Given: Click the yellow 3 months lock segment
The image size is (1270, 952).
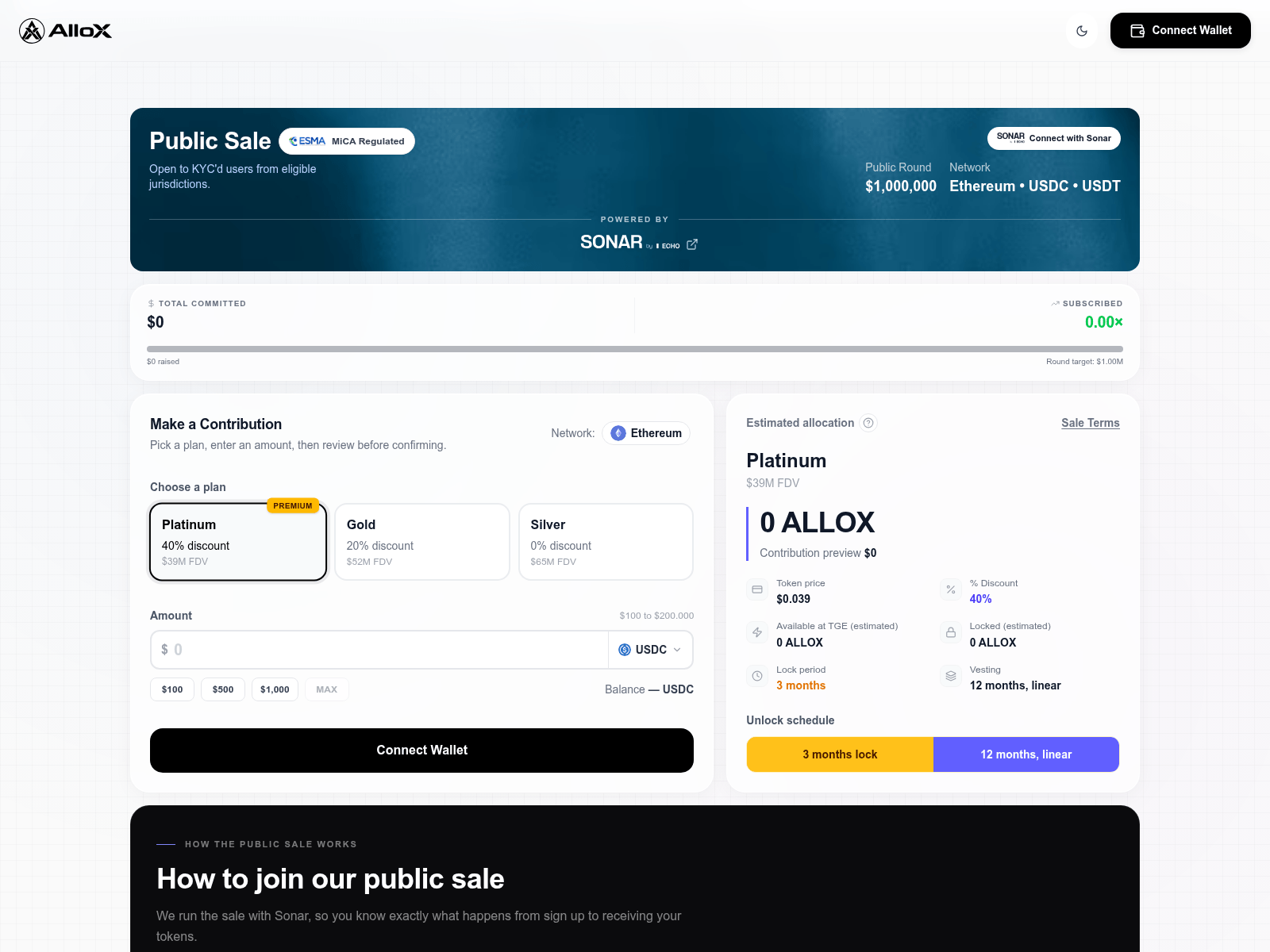Looking at the screenshot, I should tap(840, 754).
